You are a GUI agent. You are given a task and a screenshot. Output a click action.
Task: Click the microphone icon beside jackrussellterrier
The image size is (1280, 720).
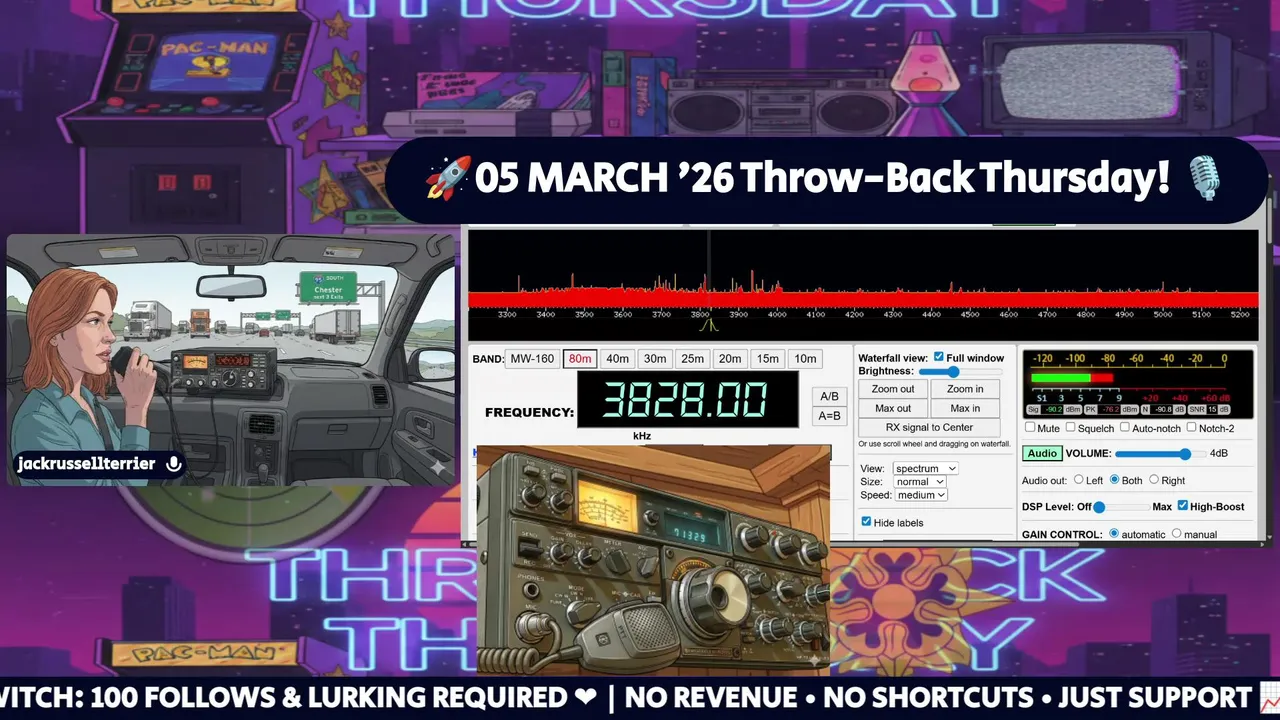[x=174, y=464]
